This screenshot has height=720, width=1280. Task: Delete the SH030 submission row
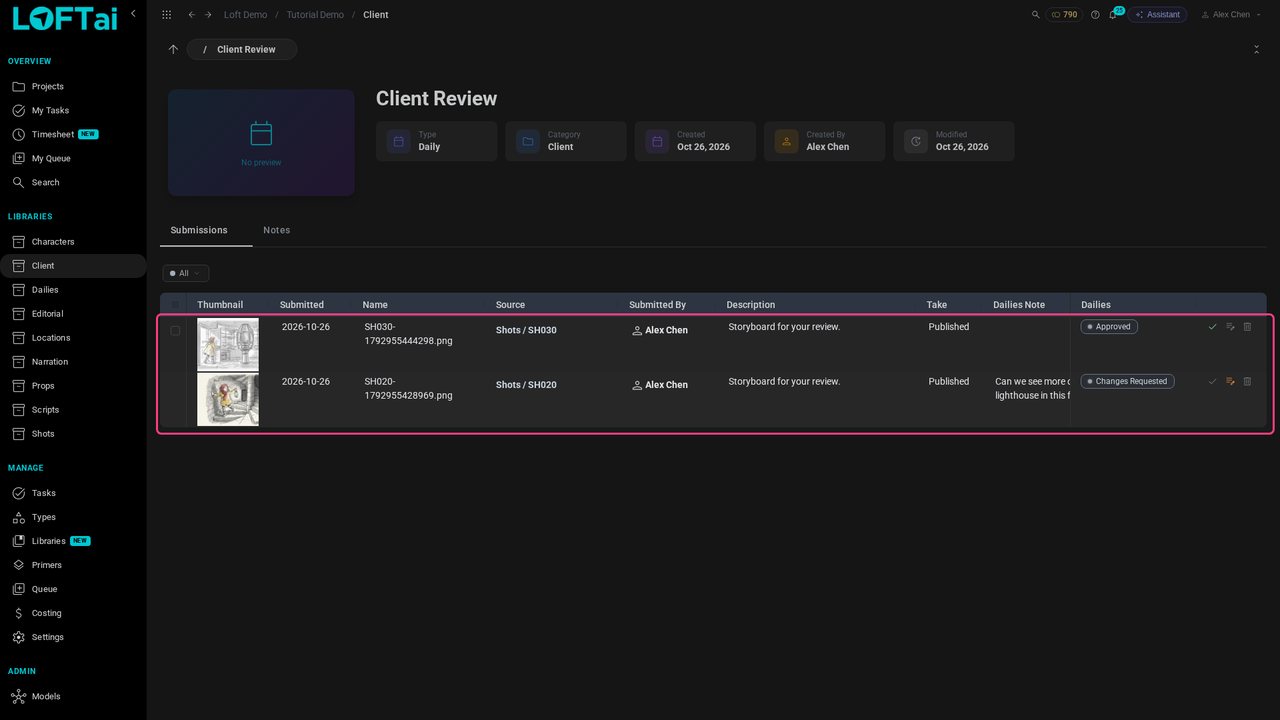coord(1247,327)
